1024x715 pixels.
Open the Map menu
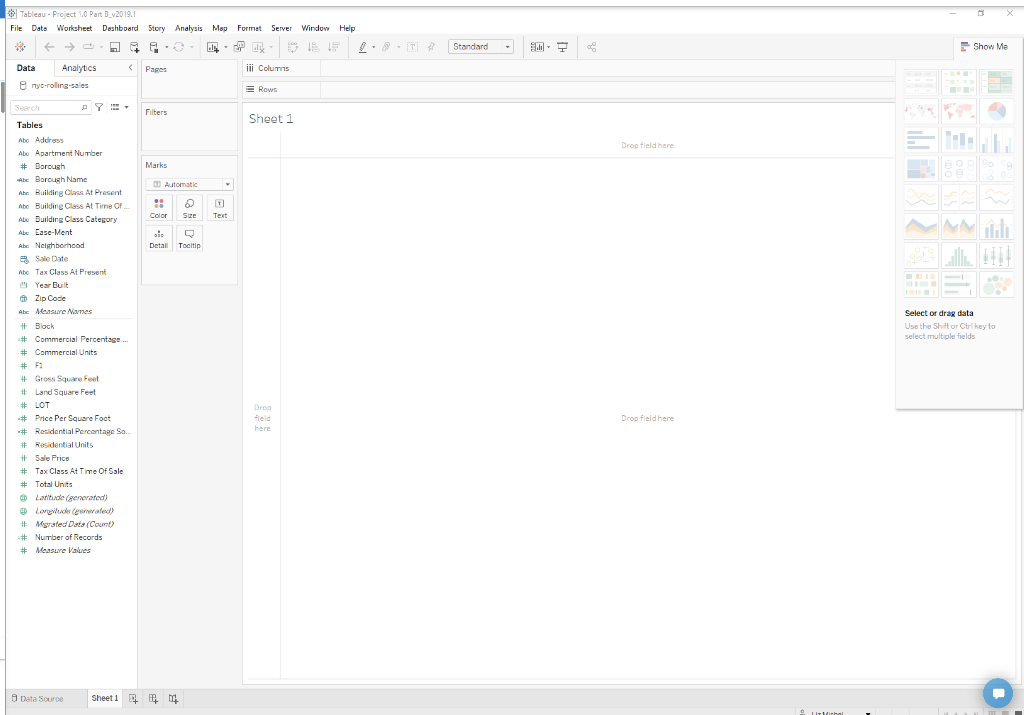click(x=220, y=28)
